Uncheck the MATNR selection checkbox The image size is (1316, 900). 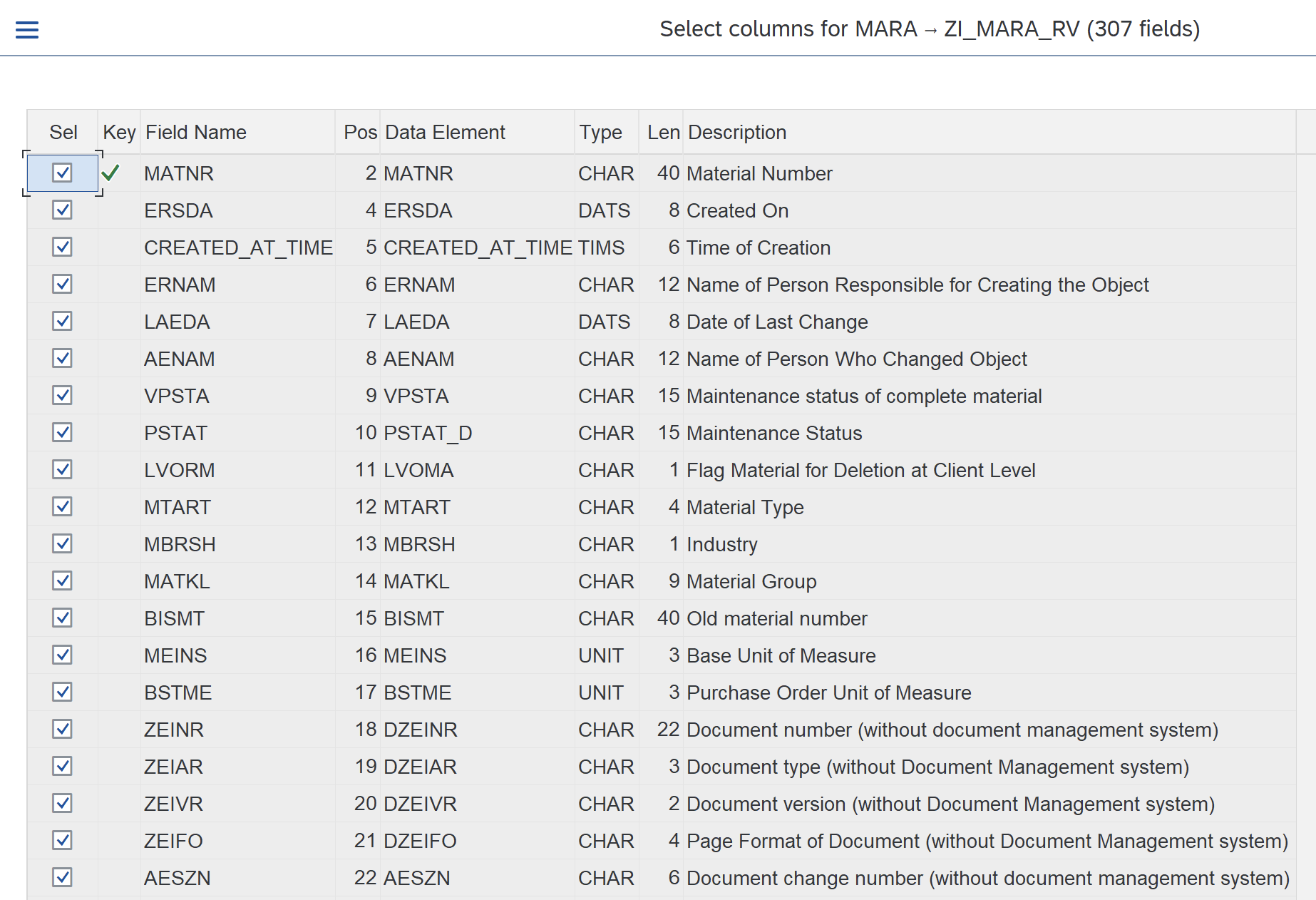click(62, 173)
